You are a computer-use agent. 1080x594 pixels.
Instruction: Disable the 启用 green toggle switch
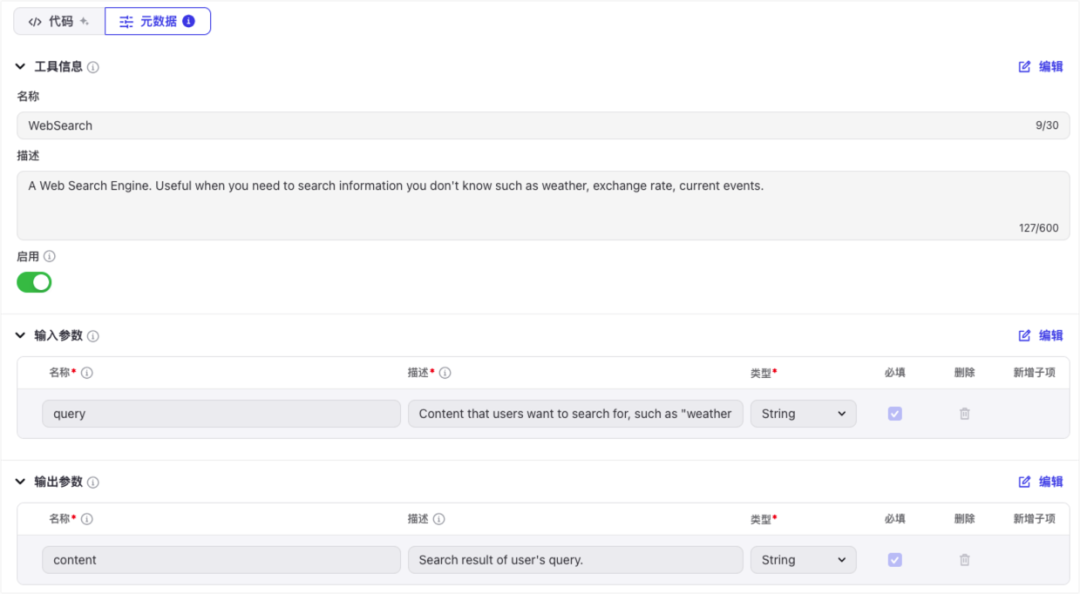34,283
